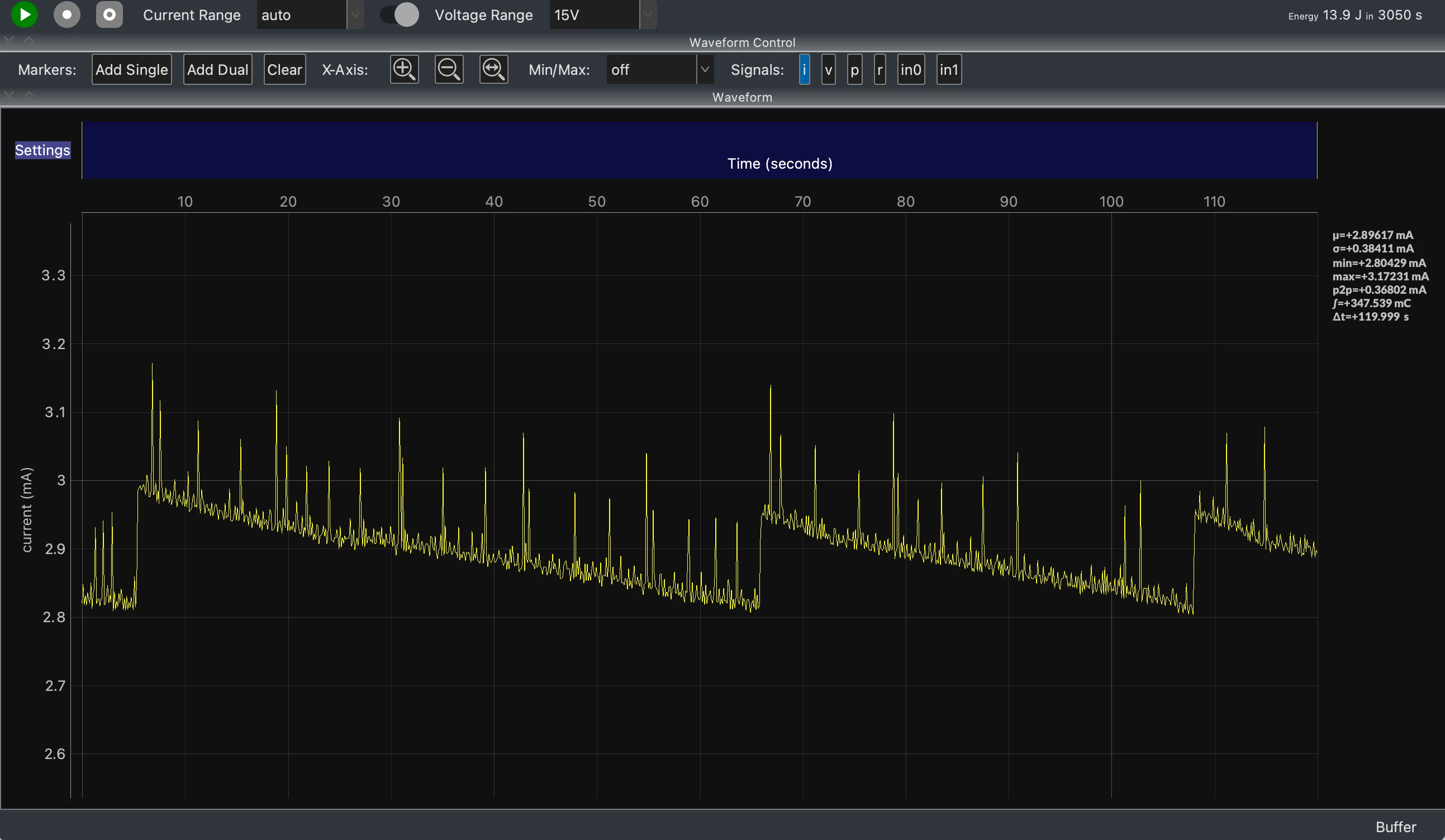Clear all markers

[x=285, y=70]
